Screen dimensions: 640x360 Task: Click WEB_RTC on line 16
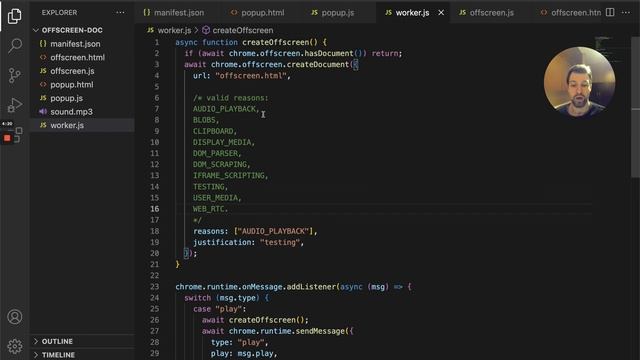click(x=209, y=209)
